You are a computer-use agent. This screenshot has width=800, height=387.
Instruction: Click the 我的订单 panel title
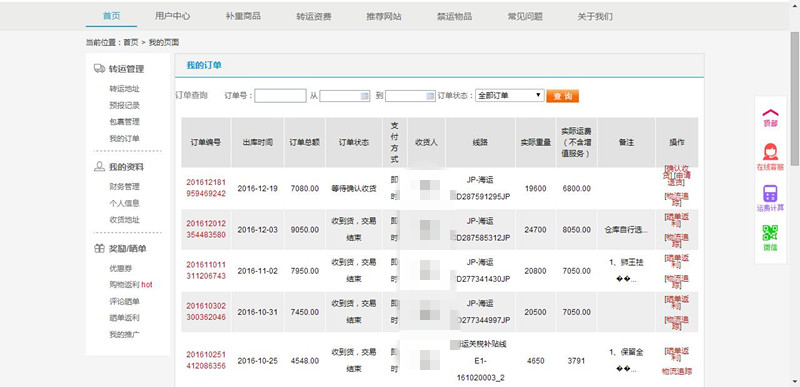(x=204, y=65)
